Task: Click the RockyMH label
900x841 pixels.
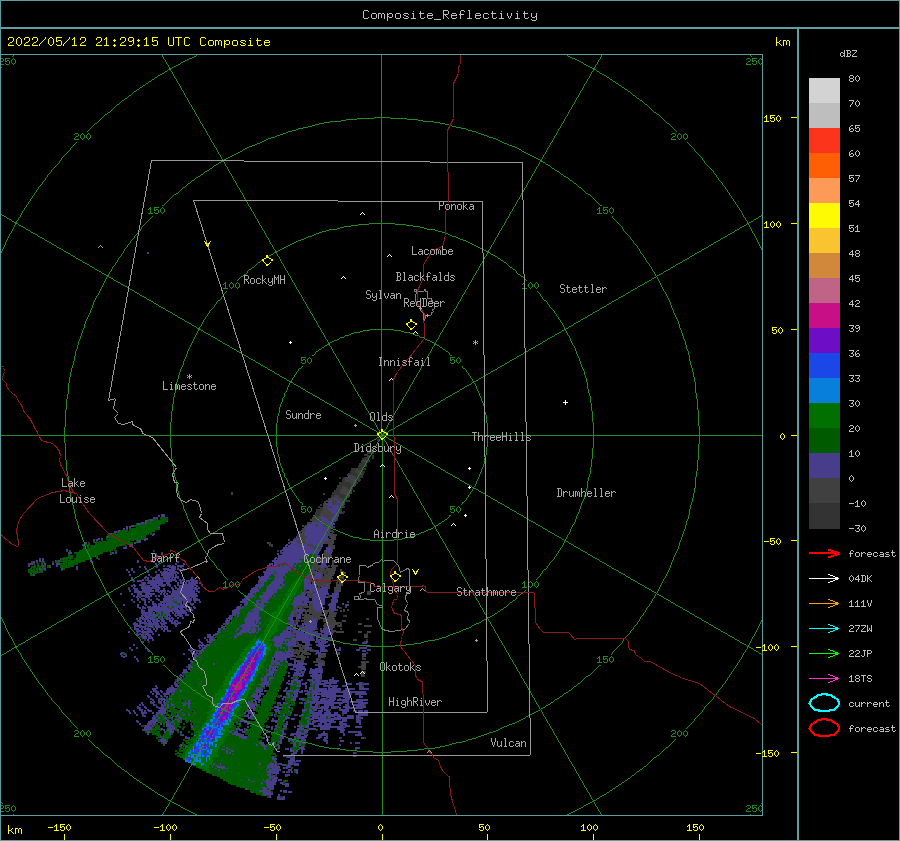Action: pos(264,280)
